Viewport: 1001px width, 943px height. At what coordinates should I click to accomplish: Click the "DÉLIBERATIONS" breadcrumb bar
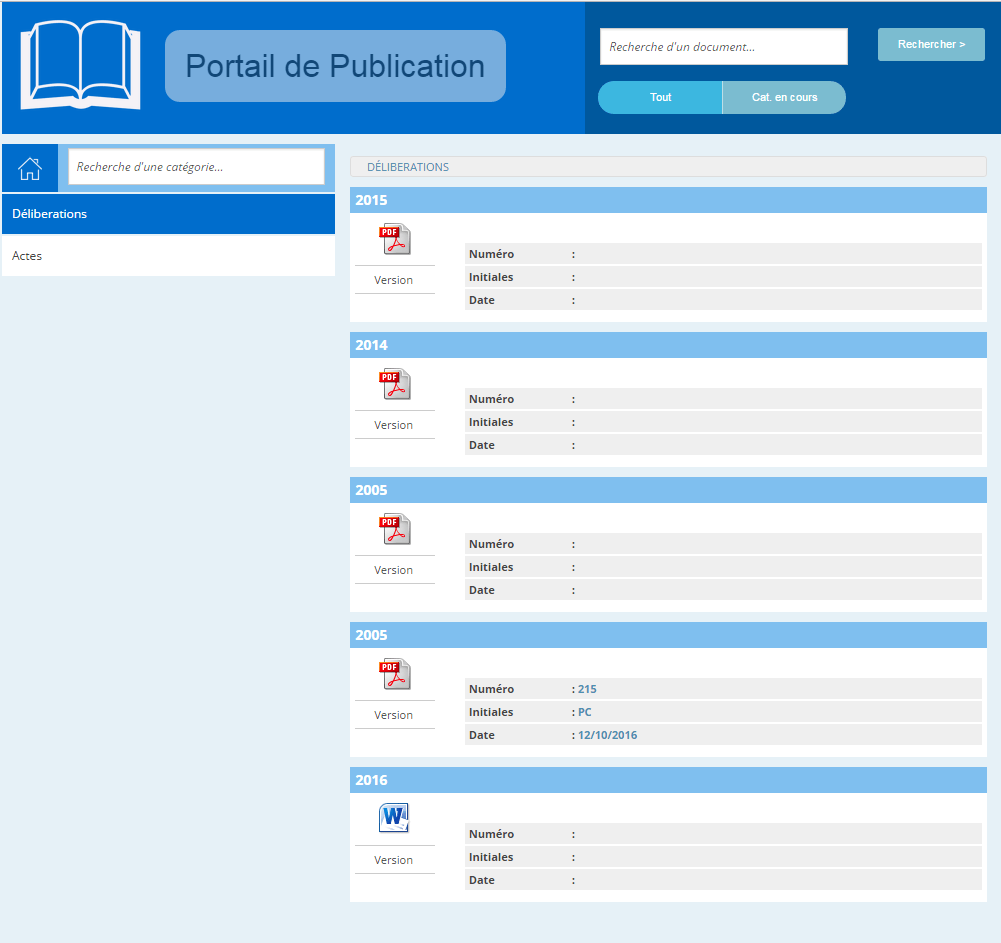[x=667, y=167]
